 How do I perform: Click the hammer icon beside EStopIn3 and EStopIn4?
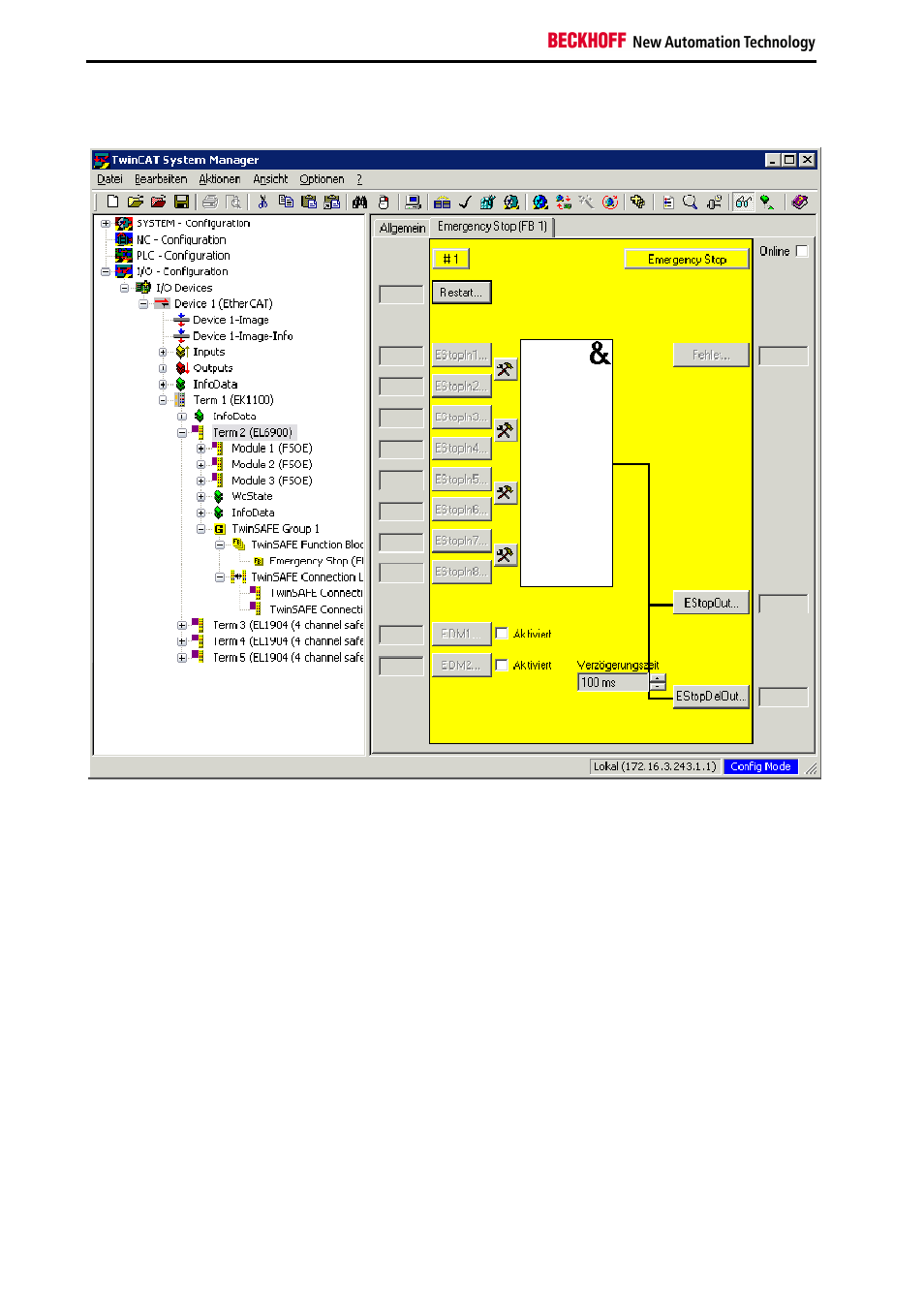click(x=505, y=430)
